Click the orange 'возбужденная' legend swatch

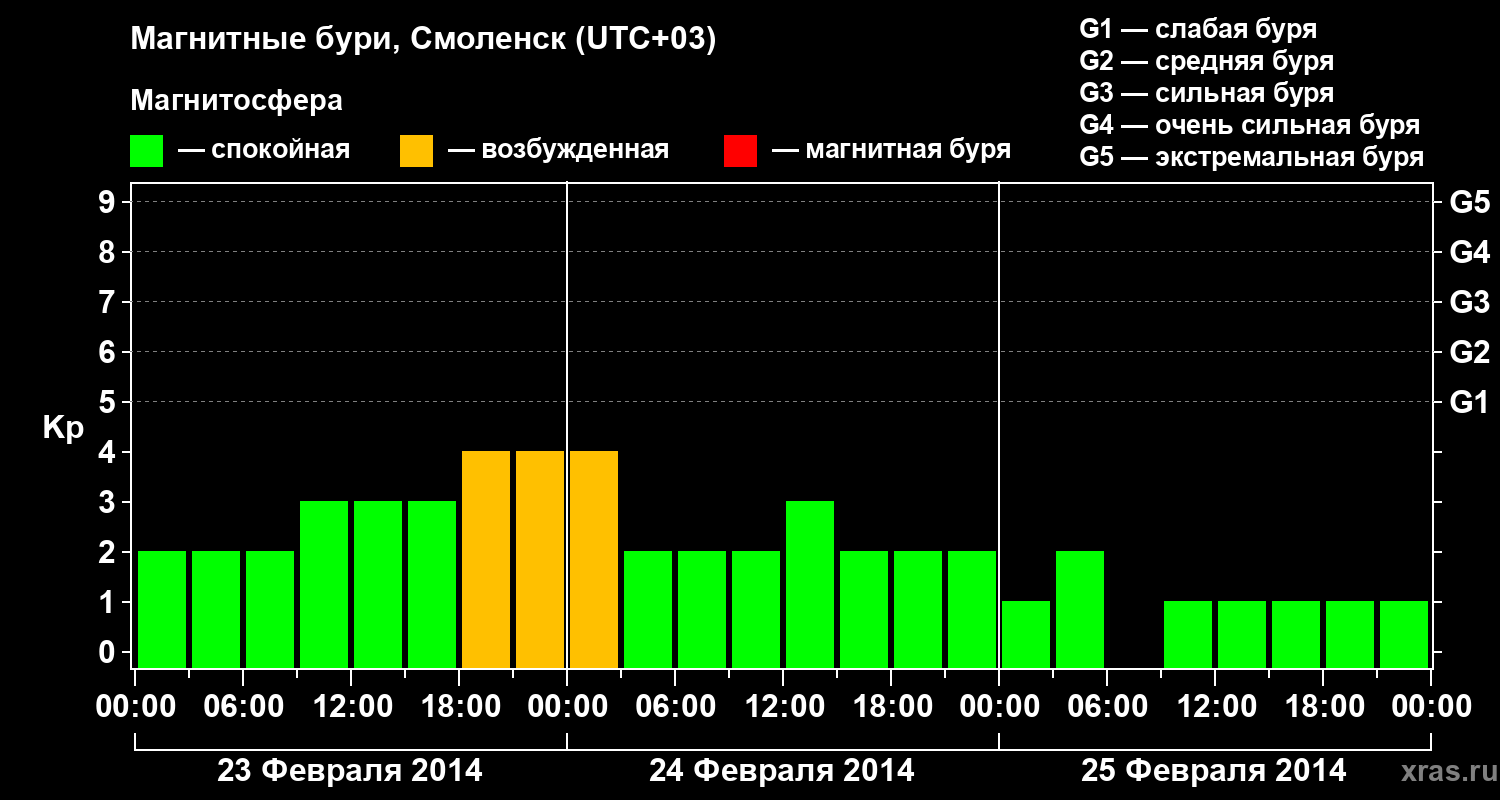[x=416, y=151]
